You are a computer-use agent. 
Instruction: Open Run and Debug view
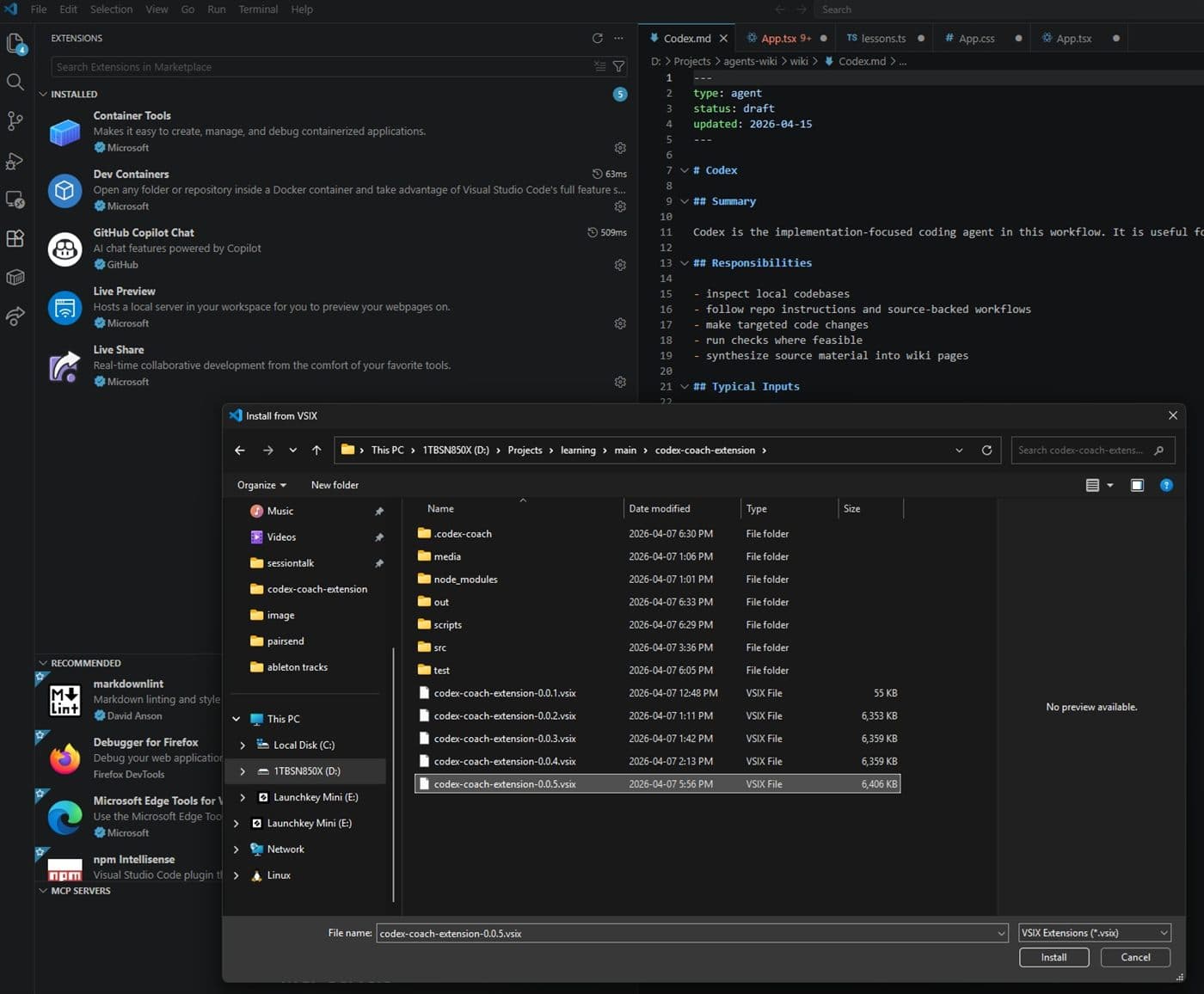click(x=15, y=161)
